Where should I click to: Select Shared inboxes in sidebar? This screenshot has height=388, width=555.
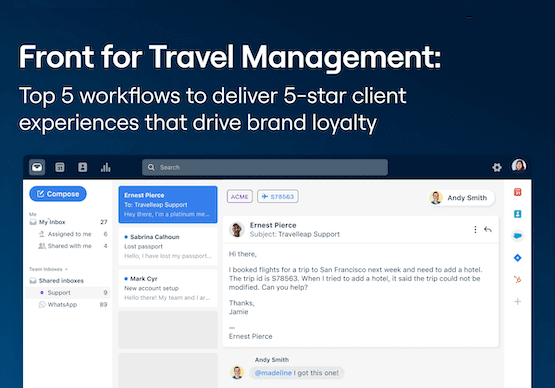point(57,281)
